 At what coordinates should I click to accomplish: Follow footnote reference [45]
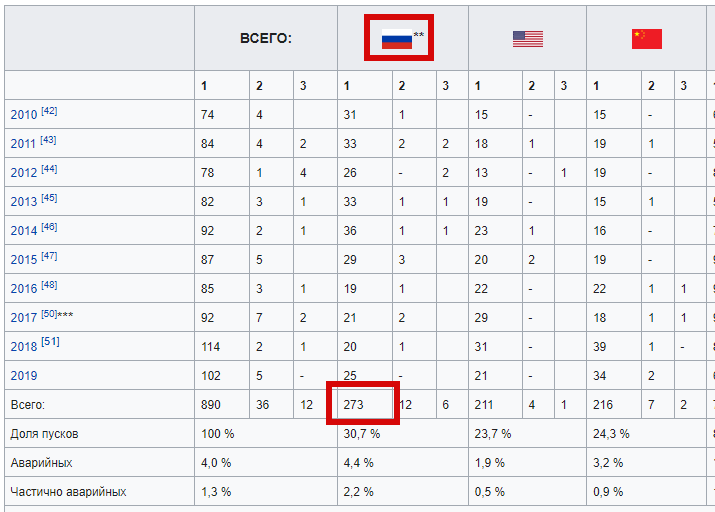(49, 198)
